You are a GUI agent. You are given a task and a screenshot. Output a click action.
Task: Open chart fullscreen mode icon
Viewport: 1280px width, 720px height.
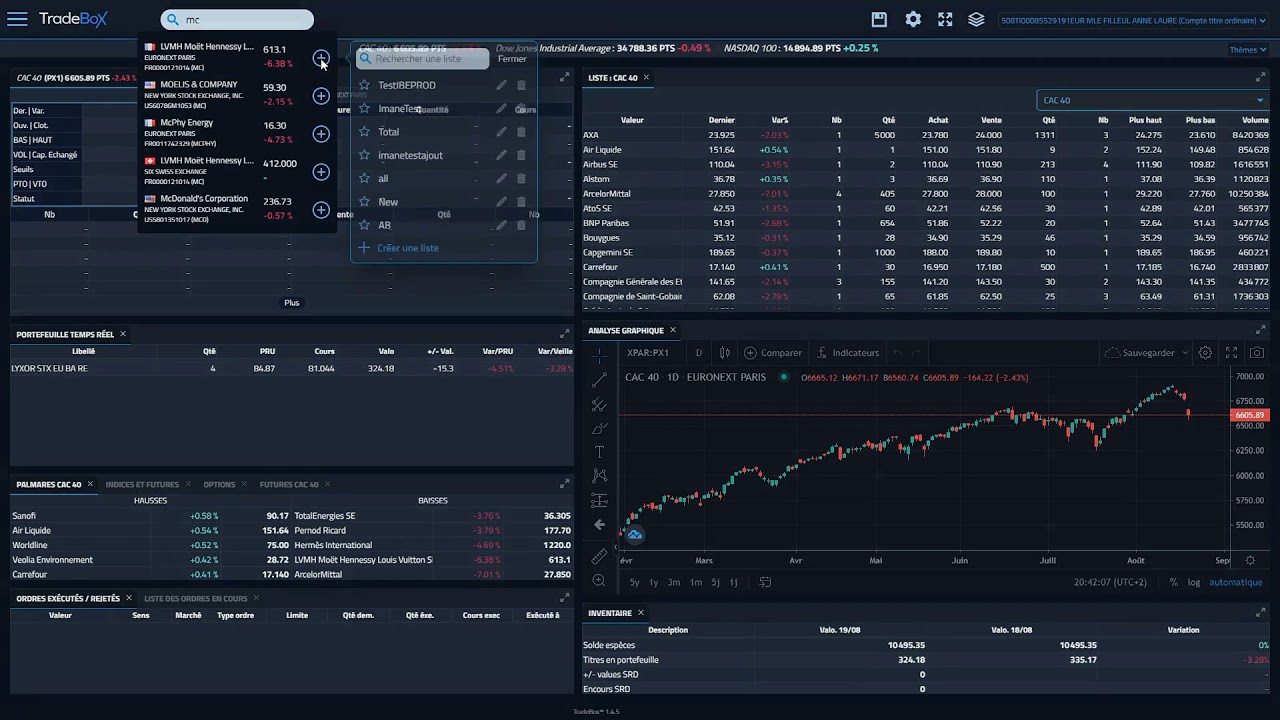(1231, 352)
